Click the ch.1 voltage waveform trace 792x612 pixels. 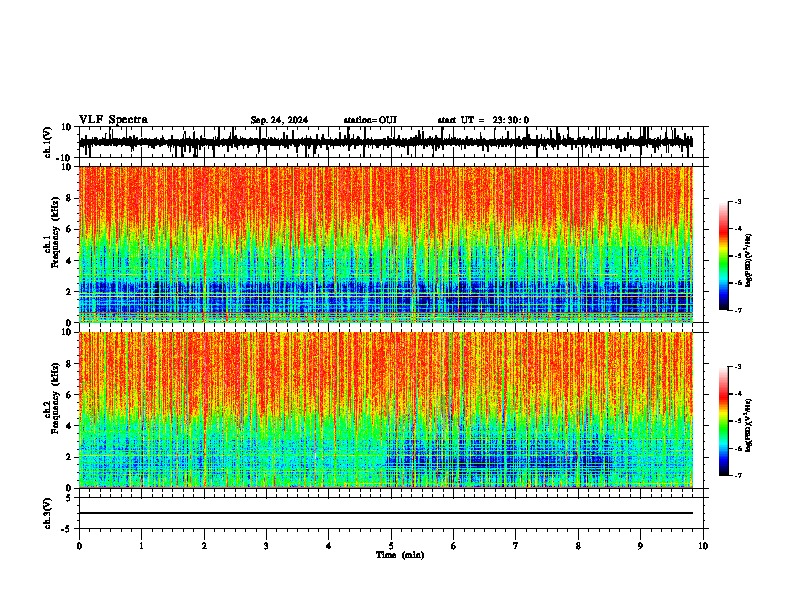[386, 142]
